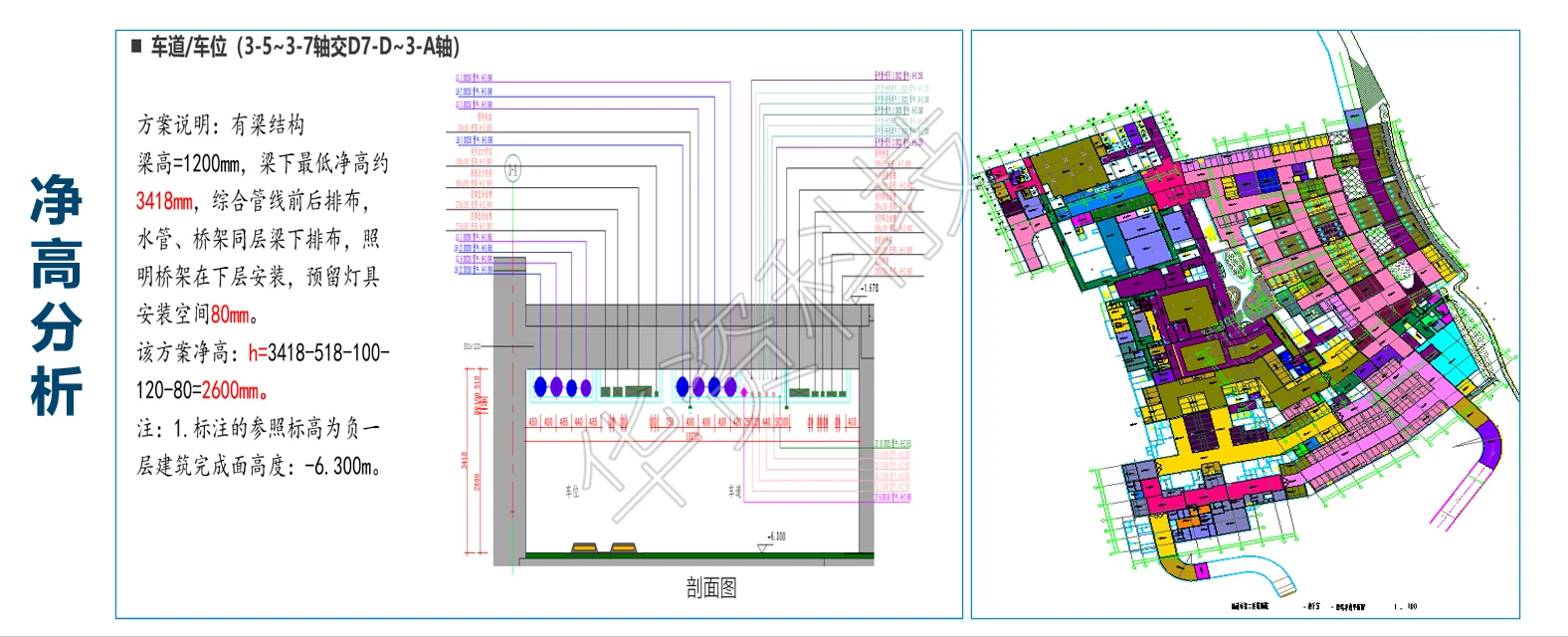The image size is (1568, 637).
Task: Select the text 梁高=1200mm，梁下最低净高约
Action: pos(263,162)
